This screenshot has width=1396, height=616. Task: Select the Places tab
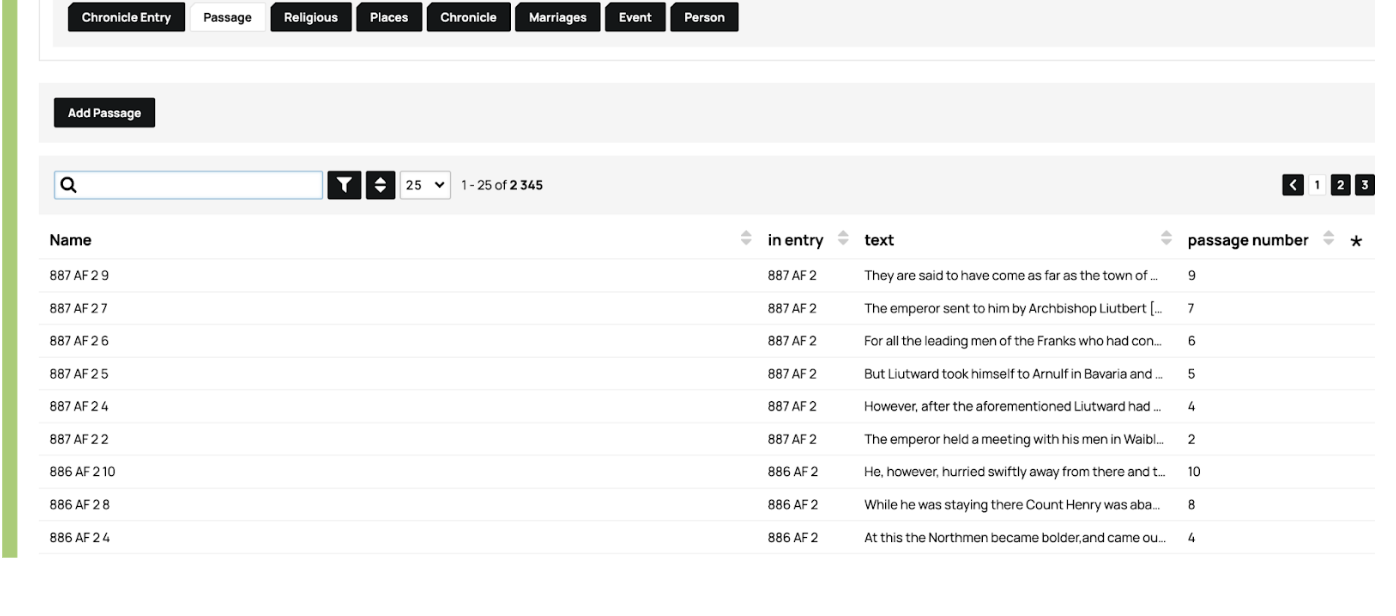coord(388,18)
